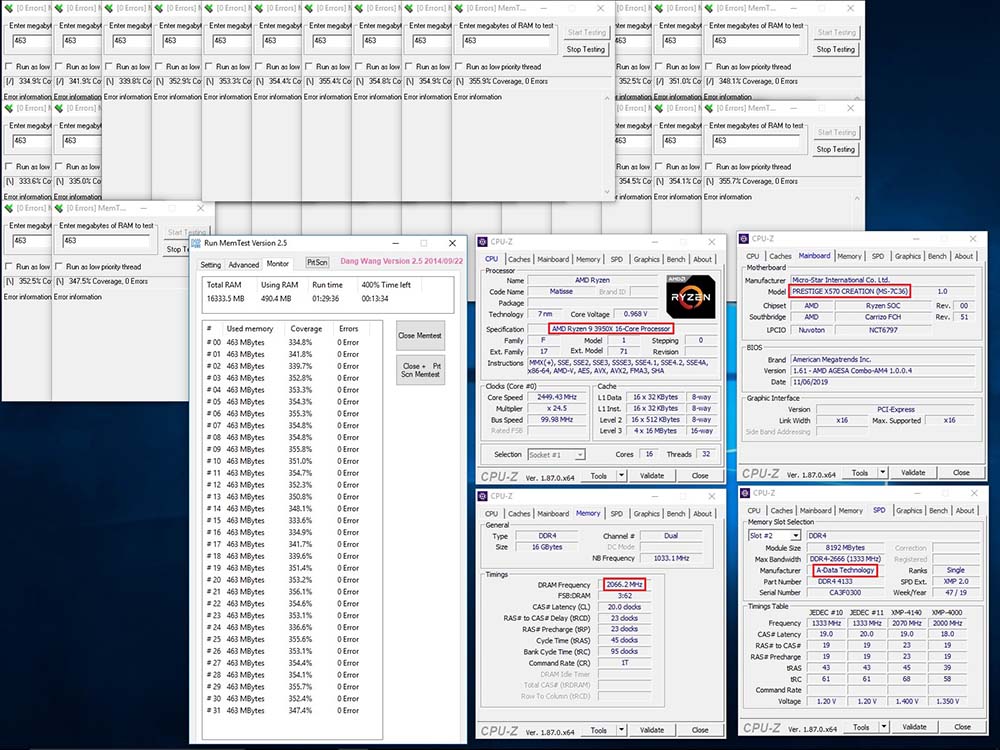Open the Tools dropdown arrow in the Mainboard window
The height and width of the screenshot is (750, 1000).
point(885,472)
